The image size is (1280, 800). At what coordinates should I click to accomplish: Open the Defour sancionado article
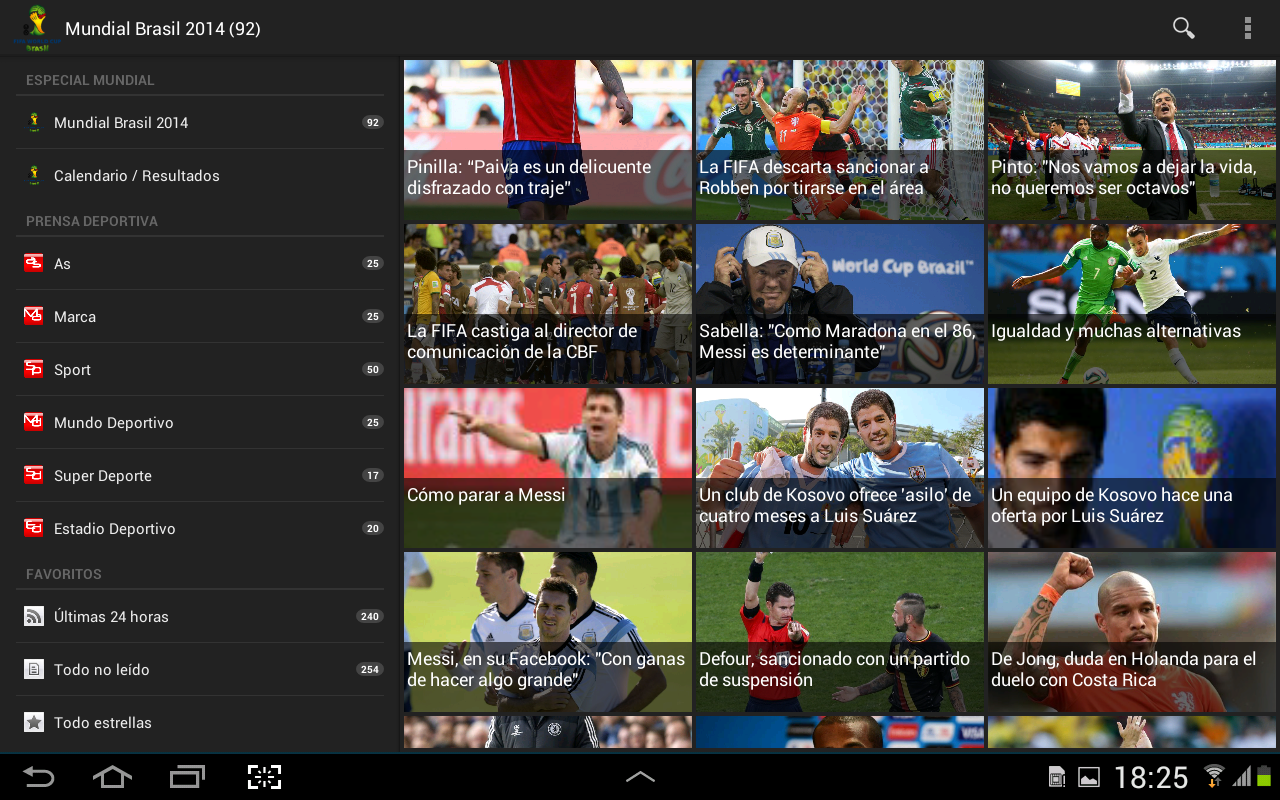click(x=840, y=632)
